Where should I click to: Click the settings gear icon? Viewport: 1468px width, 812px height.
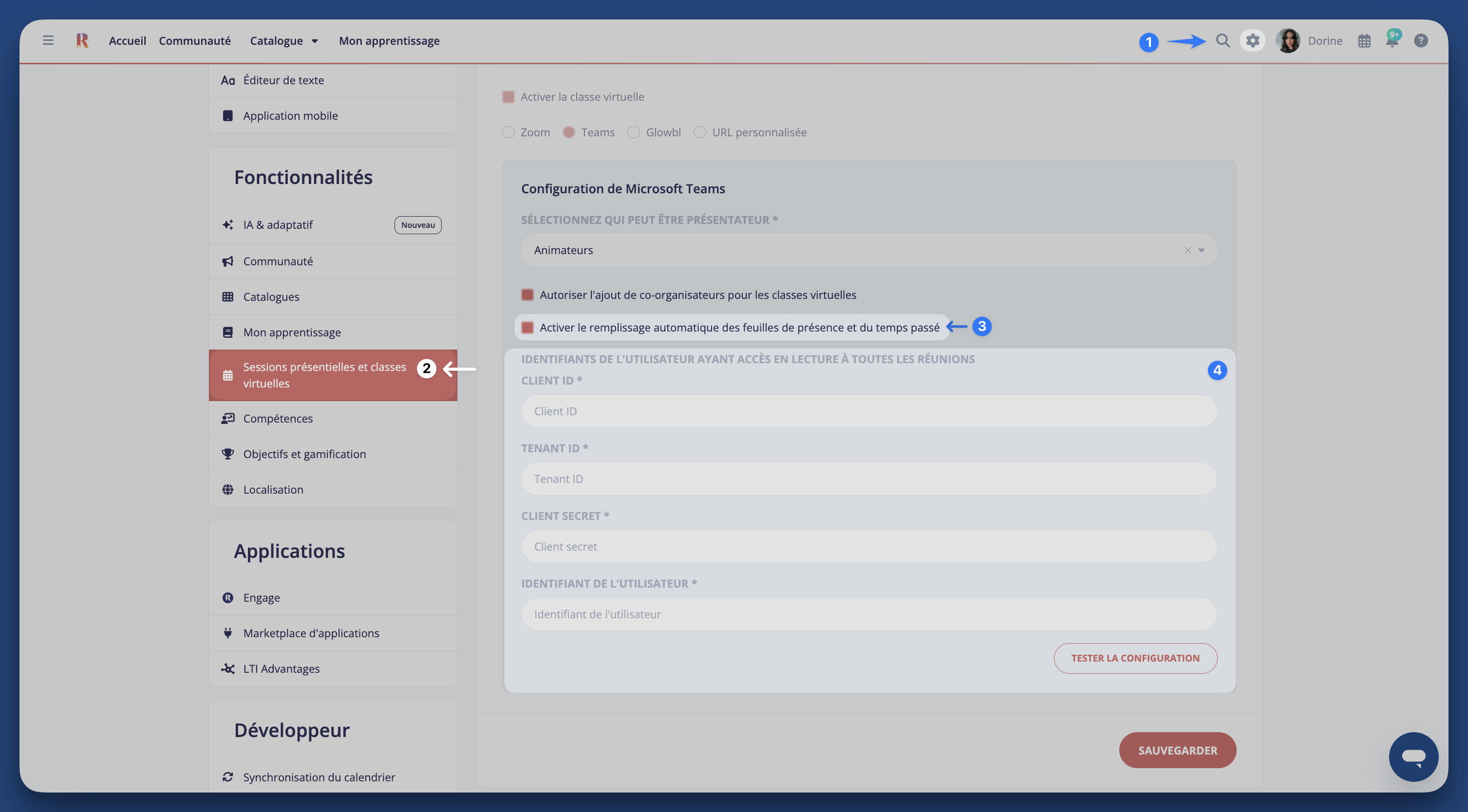pyautogui.click(x=1252, y=40)
